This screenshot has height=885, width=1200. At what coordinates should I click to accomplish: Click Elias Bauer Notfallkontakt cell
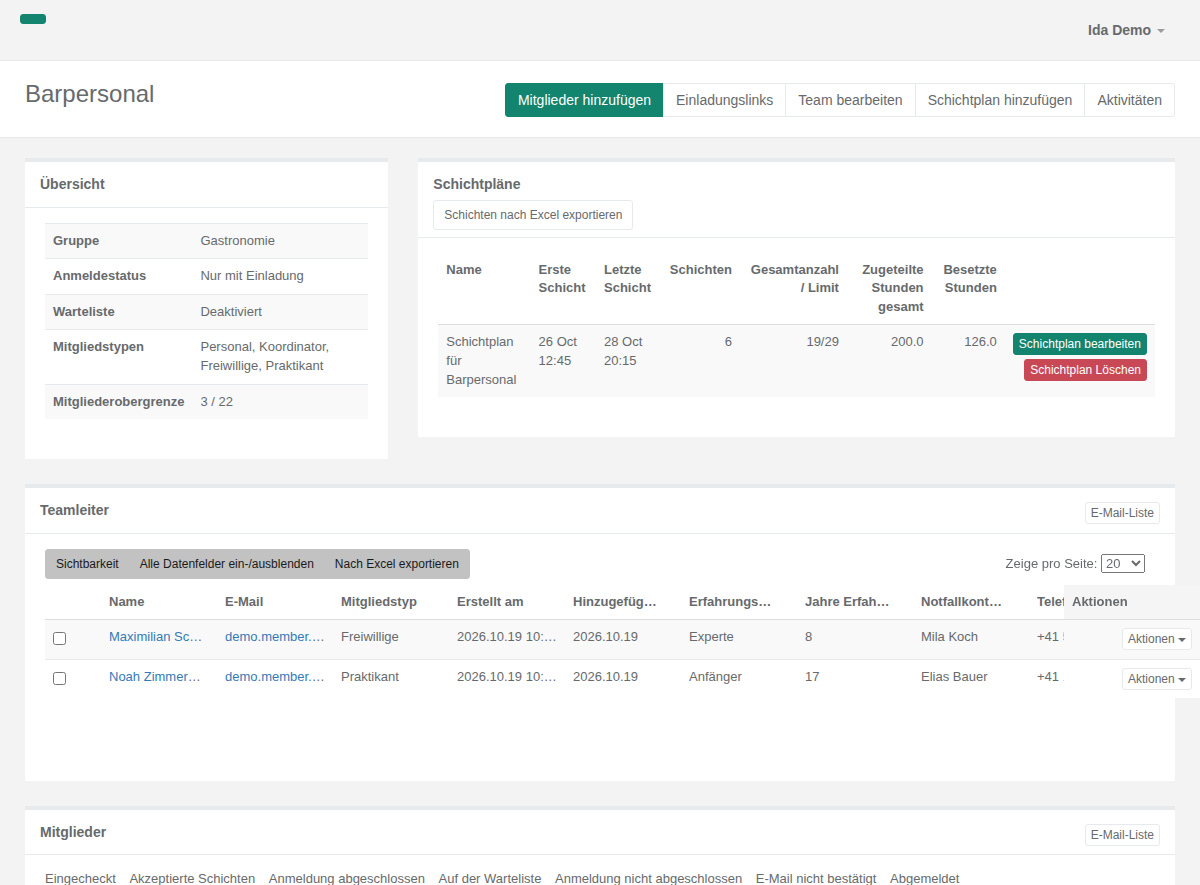pyautogui.click(x=954, y=677)
